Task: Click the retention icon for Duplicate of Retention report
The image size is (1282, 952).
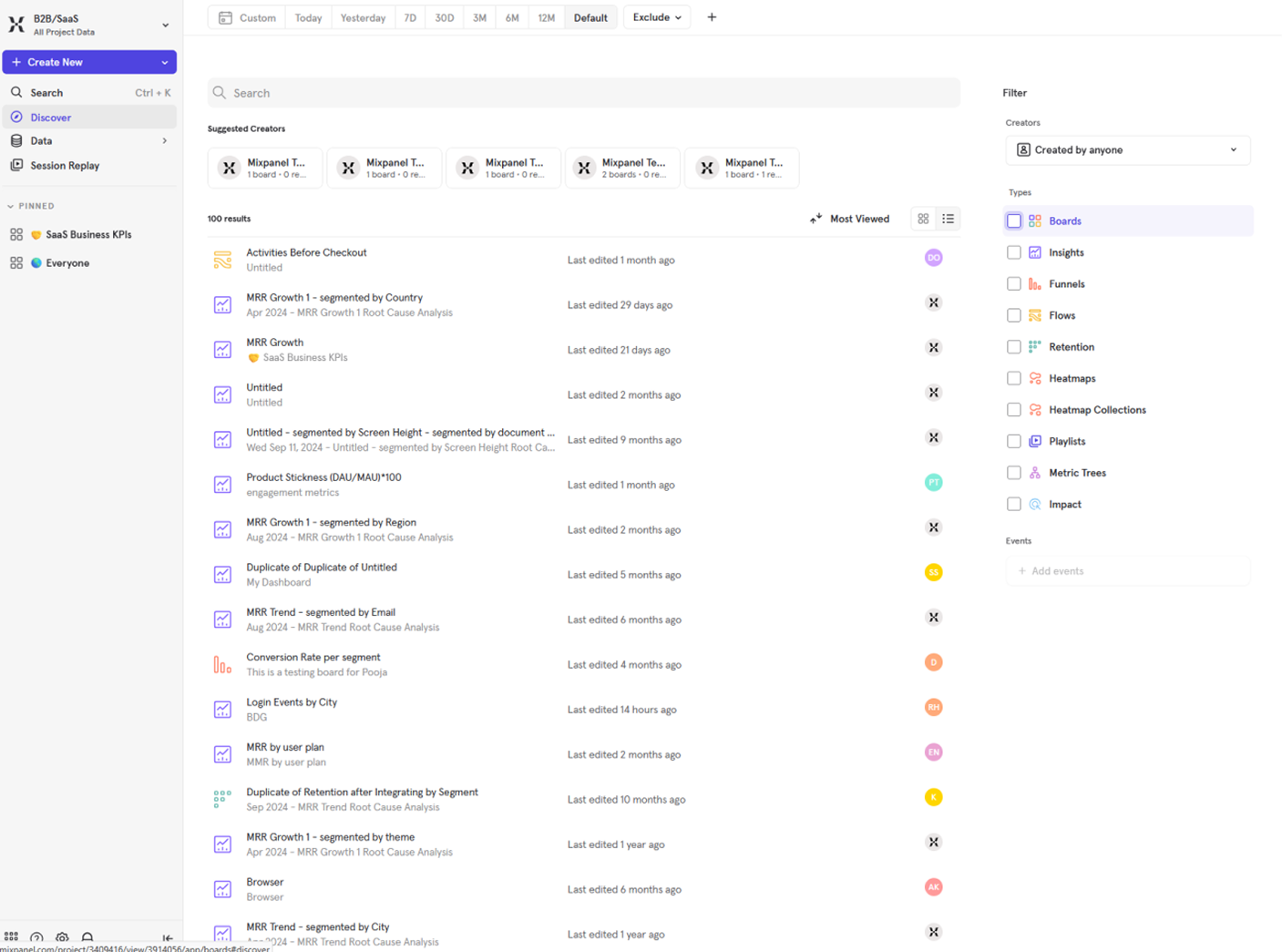Action: [x=222, y=799]
